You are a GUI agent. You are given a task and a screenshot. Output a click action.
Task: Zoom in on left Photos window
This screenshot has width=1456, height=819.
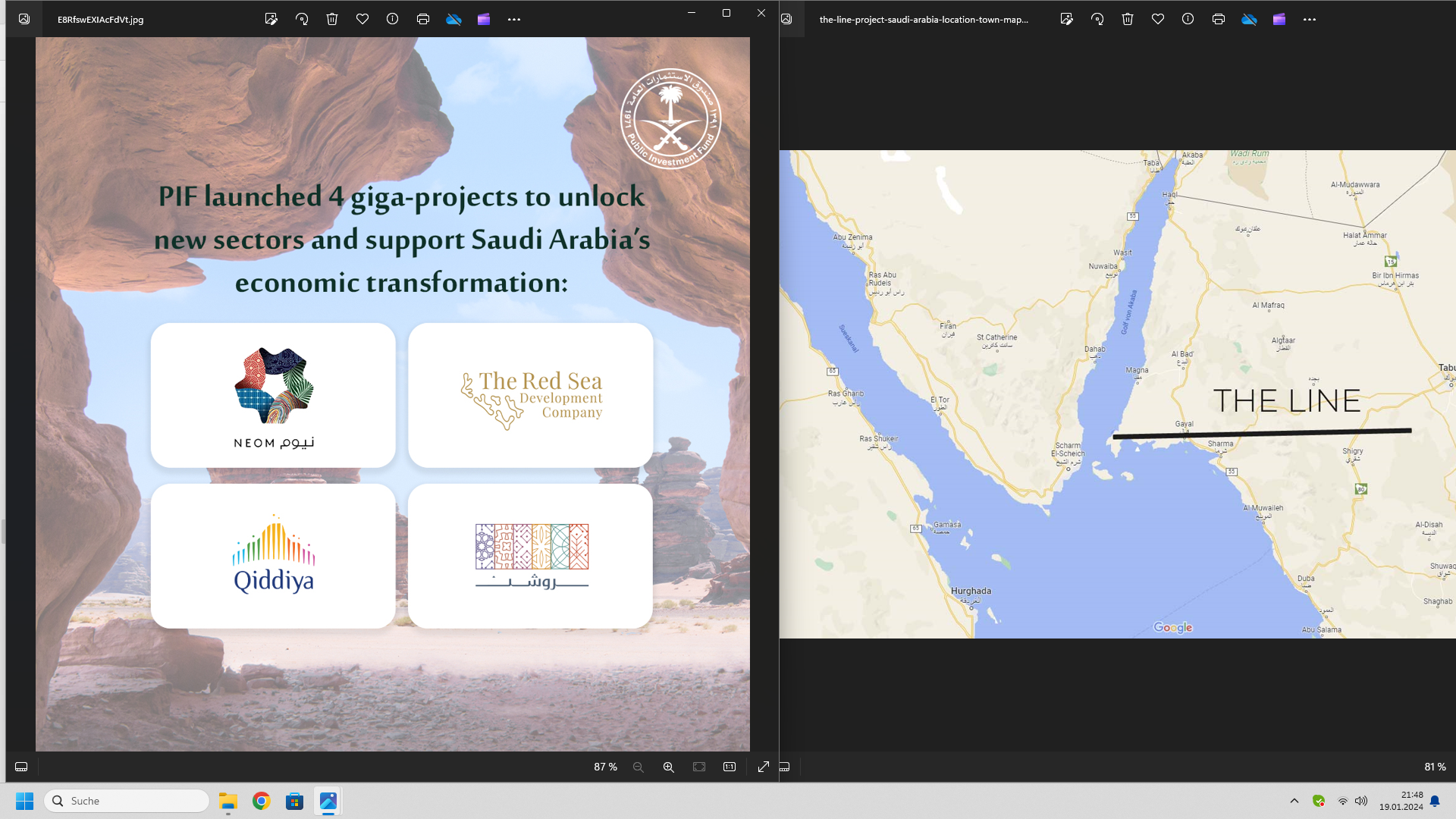pyautogui.click(x=669, y=767)
